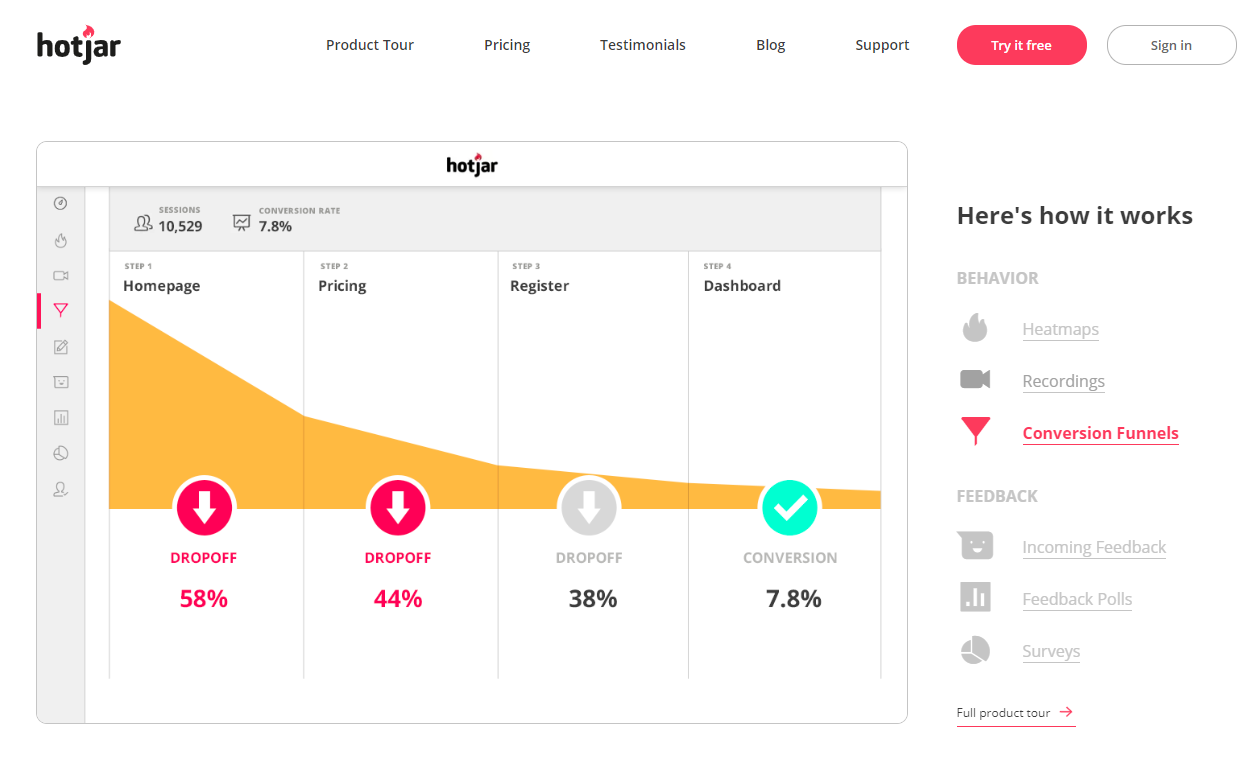Screen dimensions: 1260x759
Task: Click the user icon at sidebar bottom
Action: point(60,489)
